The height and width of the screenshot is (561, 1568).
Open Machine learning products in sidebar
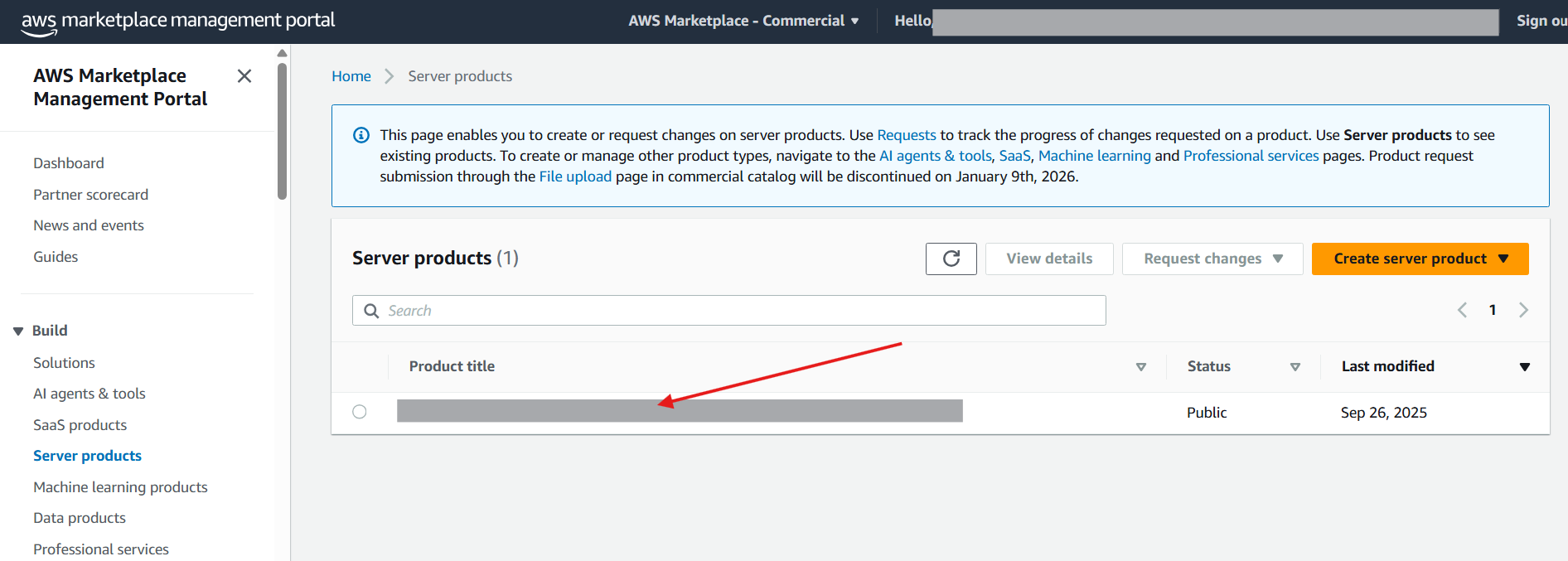tap(120, 487)
